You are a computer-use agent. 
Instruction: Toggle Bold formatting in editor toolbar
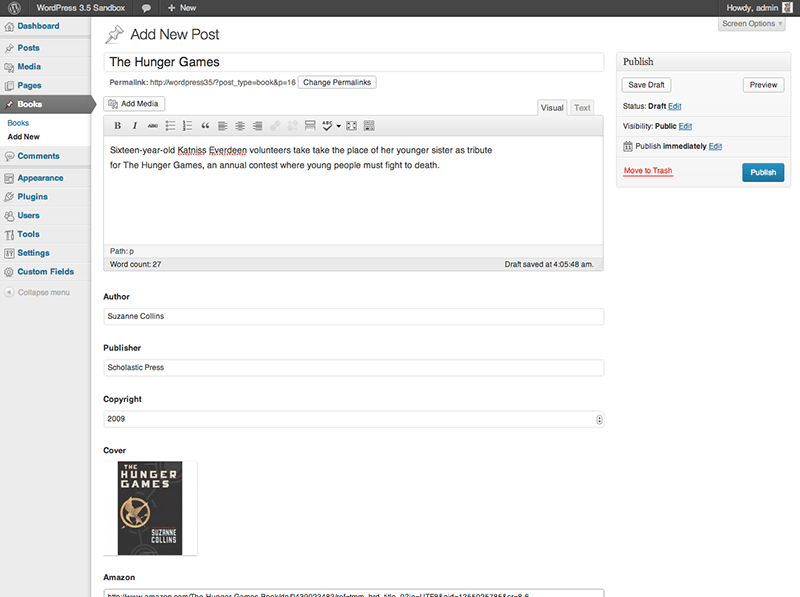point(117,126)
